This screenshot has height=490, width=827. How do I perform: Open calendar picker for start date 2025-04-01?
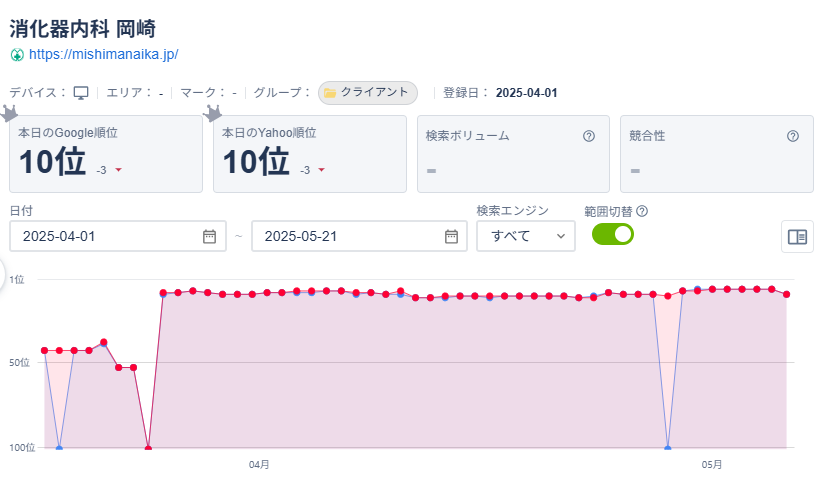coord(209,236)
